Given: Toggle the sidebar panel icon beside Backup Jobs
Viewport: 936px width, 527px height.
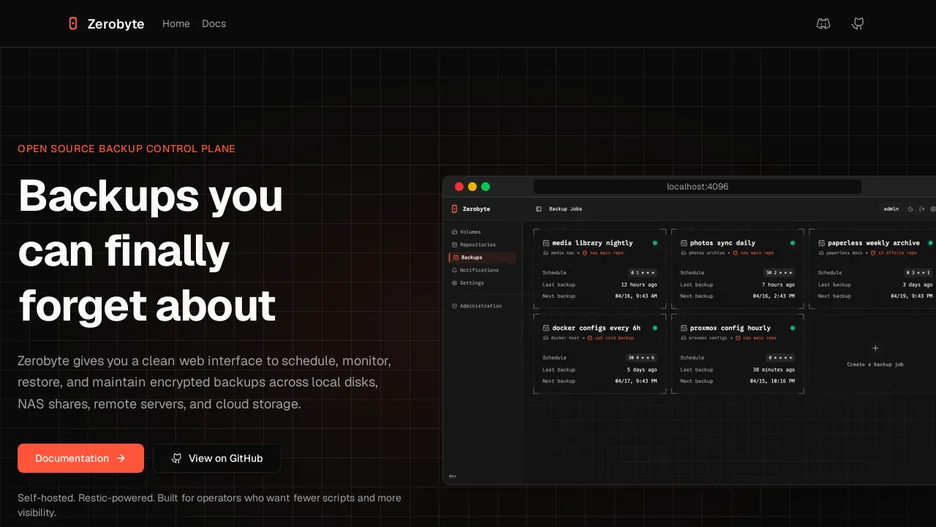Looking at the screenshot, I should [x=538, y=209].
